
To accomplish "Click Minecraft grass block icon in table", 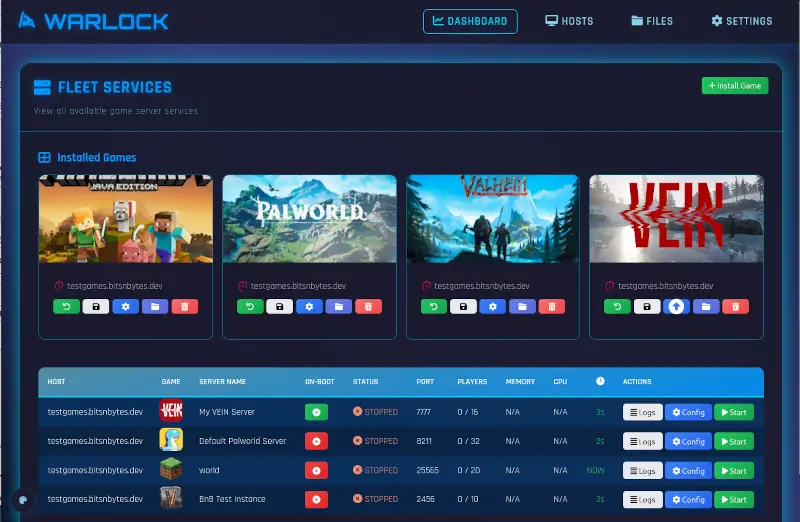I will 171,469.
